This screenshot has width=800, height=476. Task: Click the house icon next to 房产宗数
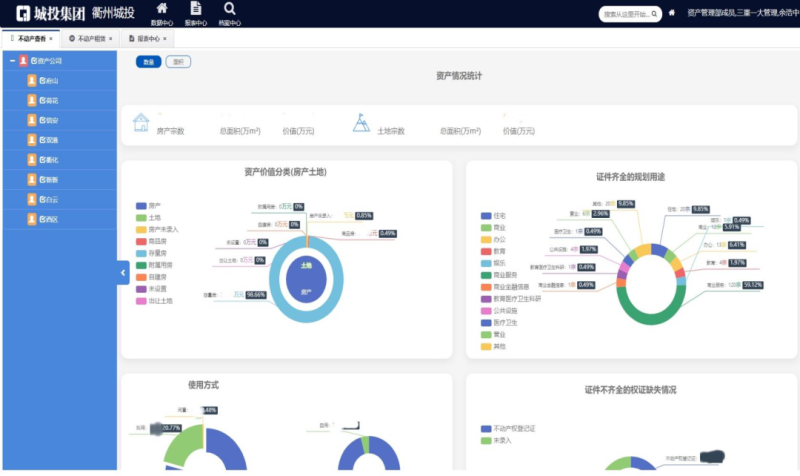141,122
